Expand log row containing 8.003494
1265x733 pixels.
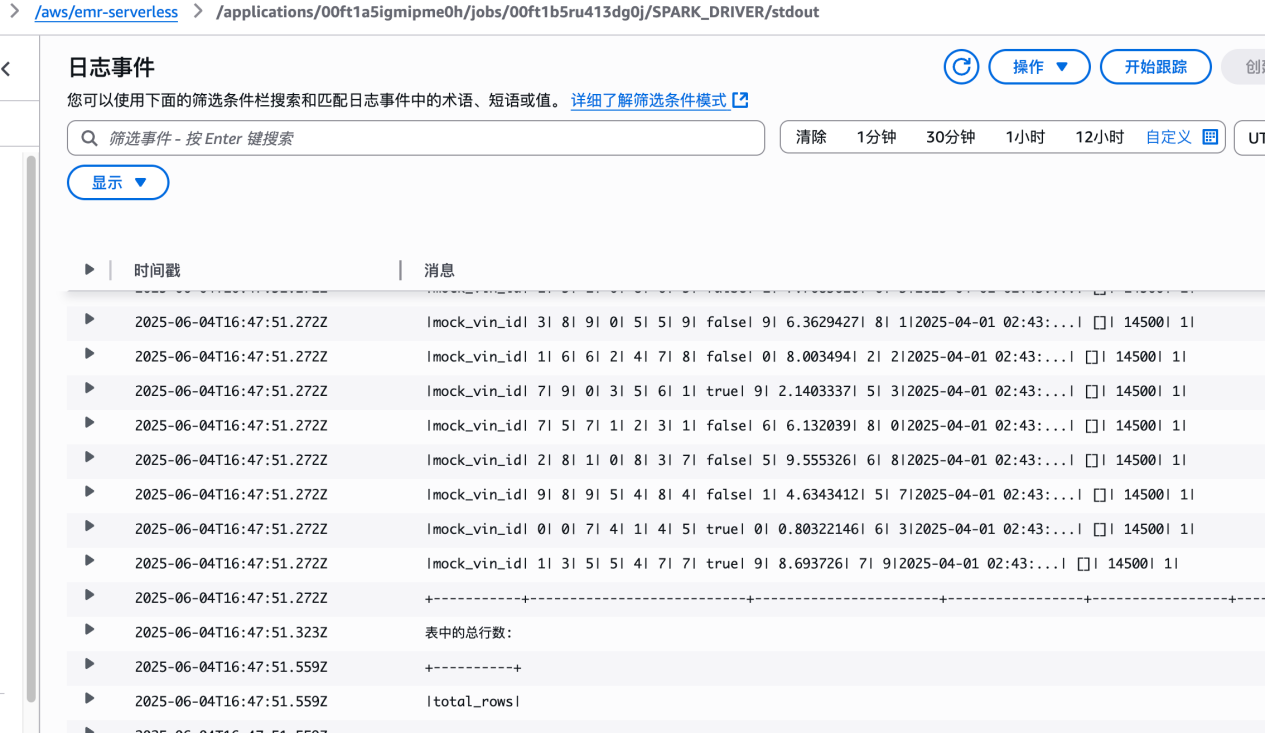pyautogui.click(x=89, y=353)
